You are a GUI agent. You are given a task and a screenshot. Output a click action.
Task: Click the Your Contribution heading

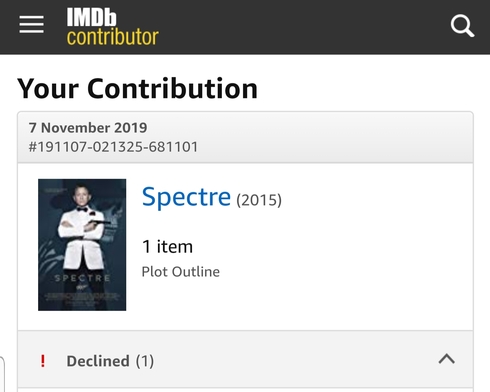tap(137, 89)
